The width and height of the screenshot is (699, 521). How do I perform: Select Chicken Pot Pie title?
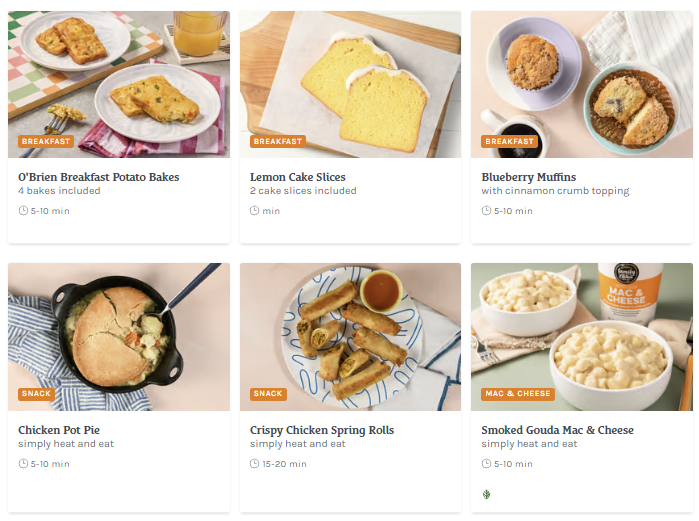pyautogui.click(x=59, y=430)
